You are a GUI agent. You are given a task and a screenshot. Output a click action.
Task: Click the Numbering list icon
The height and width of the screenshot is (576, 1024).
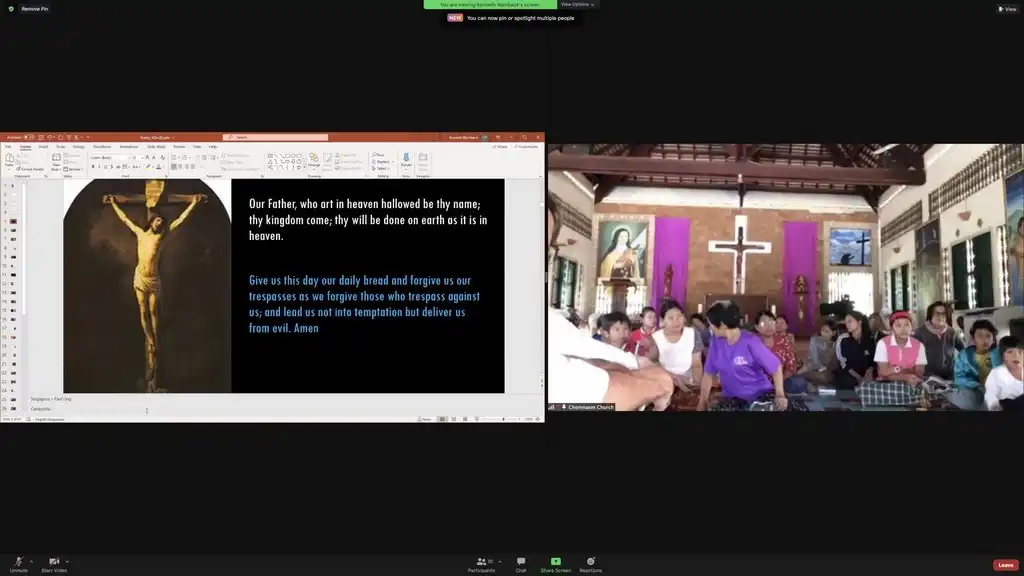click(185, 157)
